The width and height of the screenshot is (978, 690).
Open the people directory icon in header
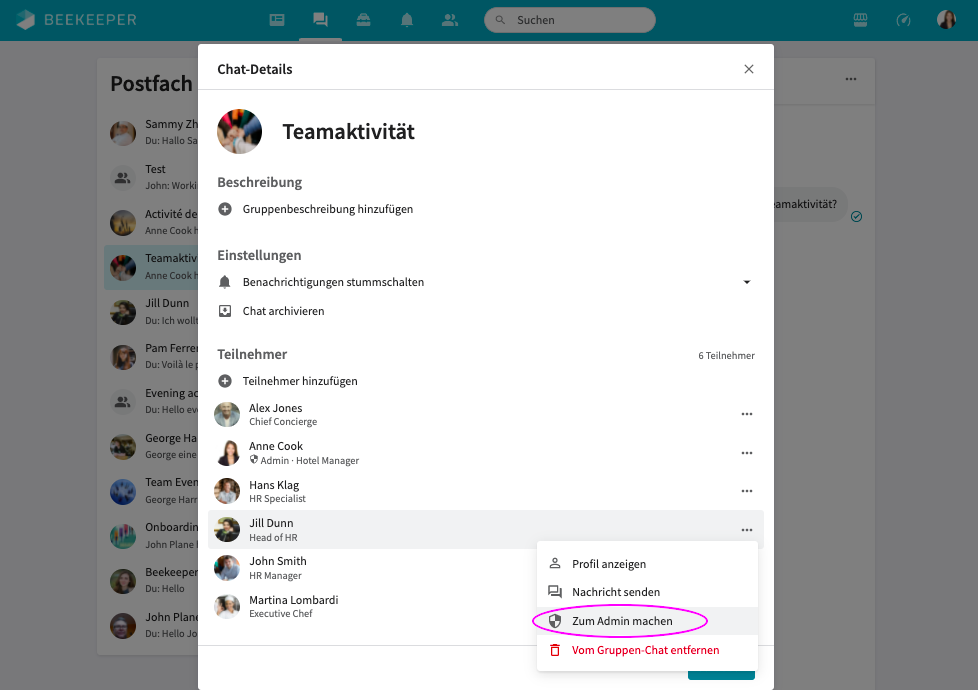click(450, 20)
